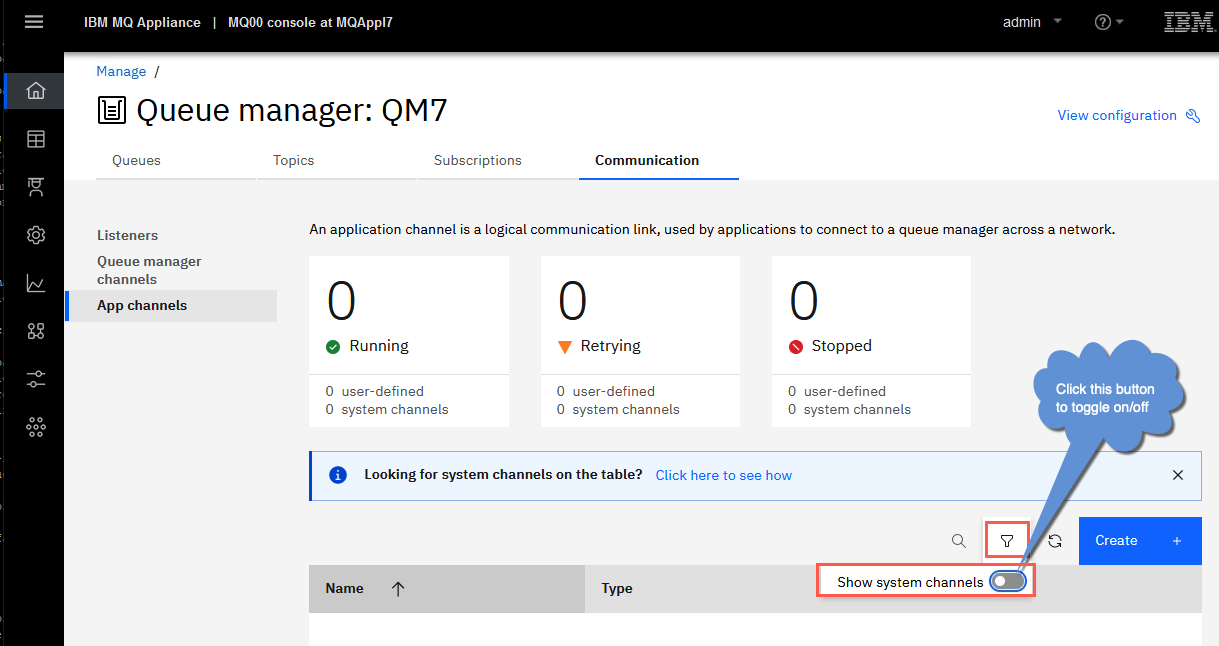Click the orange Retrying triangle icon
This screenshot has height=646, width=1219.
[x=565, y=347]
